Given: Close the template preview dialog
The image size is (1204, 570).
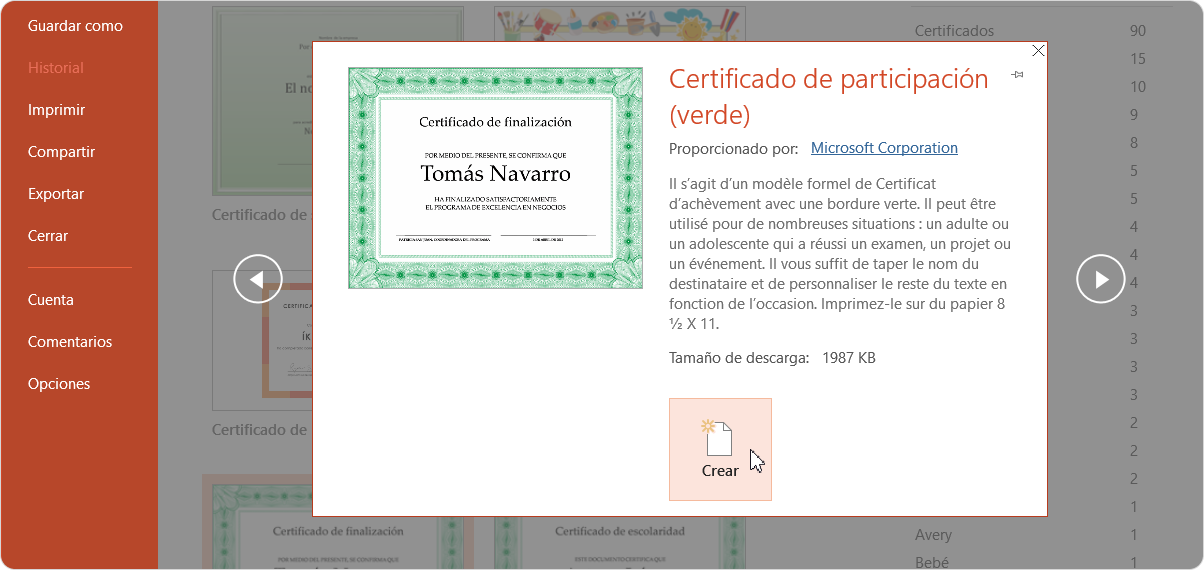Looking at the screenshot, I should point(1038,51).
